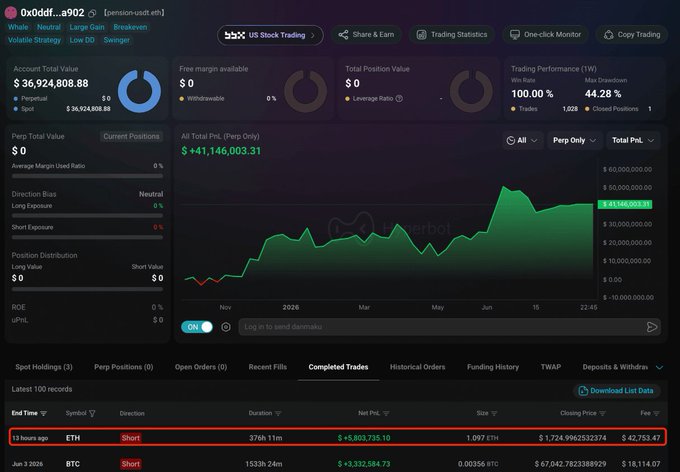Open the Total PnL dropdown
The image size is (680, 472).
click(633, 140)
